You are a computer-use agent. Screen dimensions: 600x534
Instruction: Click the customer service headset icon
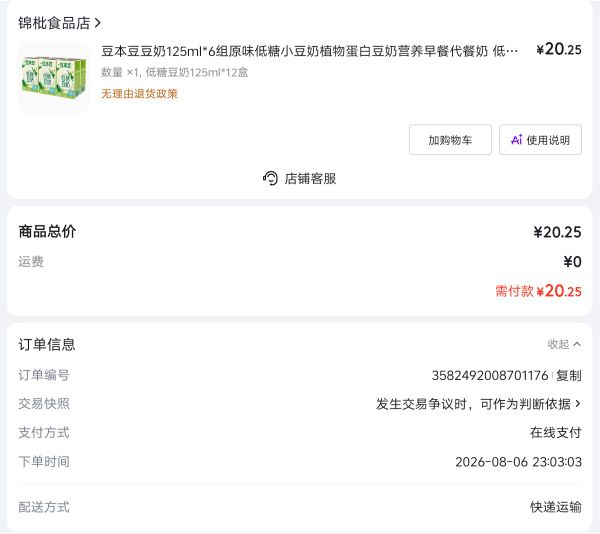click(270, 179)
